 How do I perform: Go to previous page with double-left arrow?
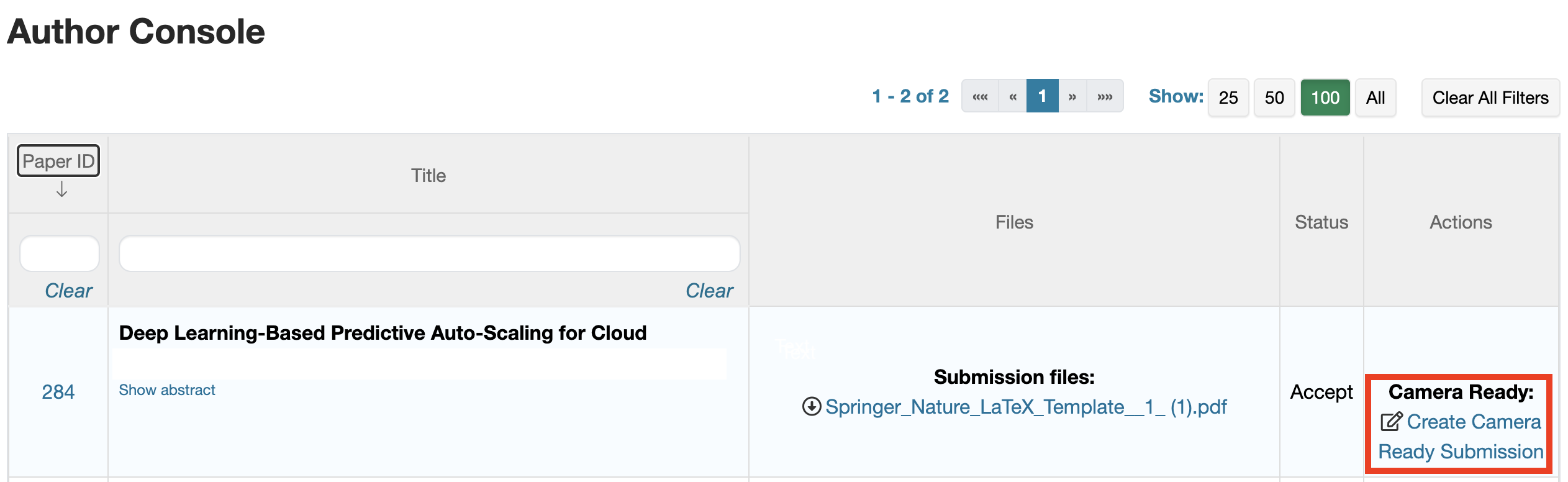[x=1013, y=96]
